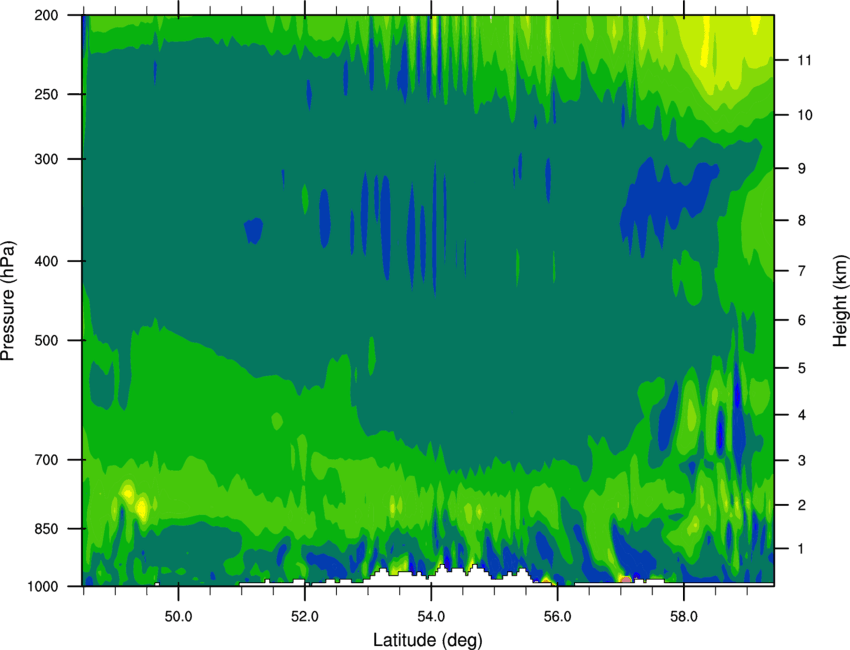Click the 56.0 latitude tick label

[557, 616]
